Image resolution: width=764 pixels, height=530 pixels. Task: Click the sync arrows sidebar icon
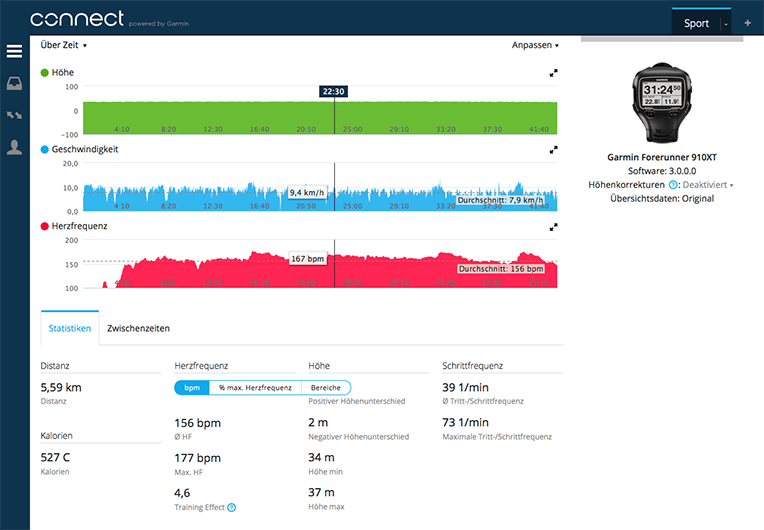(x=14, y=115)
